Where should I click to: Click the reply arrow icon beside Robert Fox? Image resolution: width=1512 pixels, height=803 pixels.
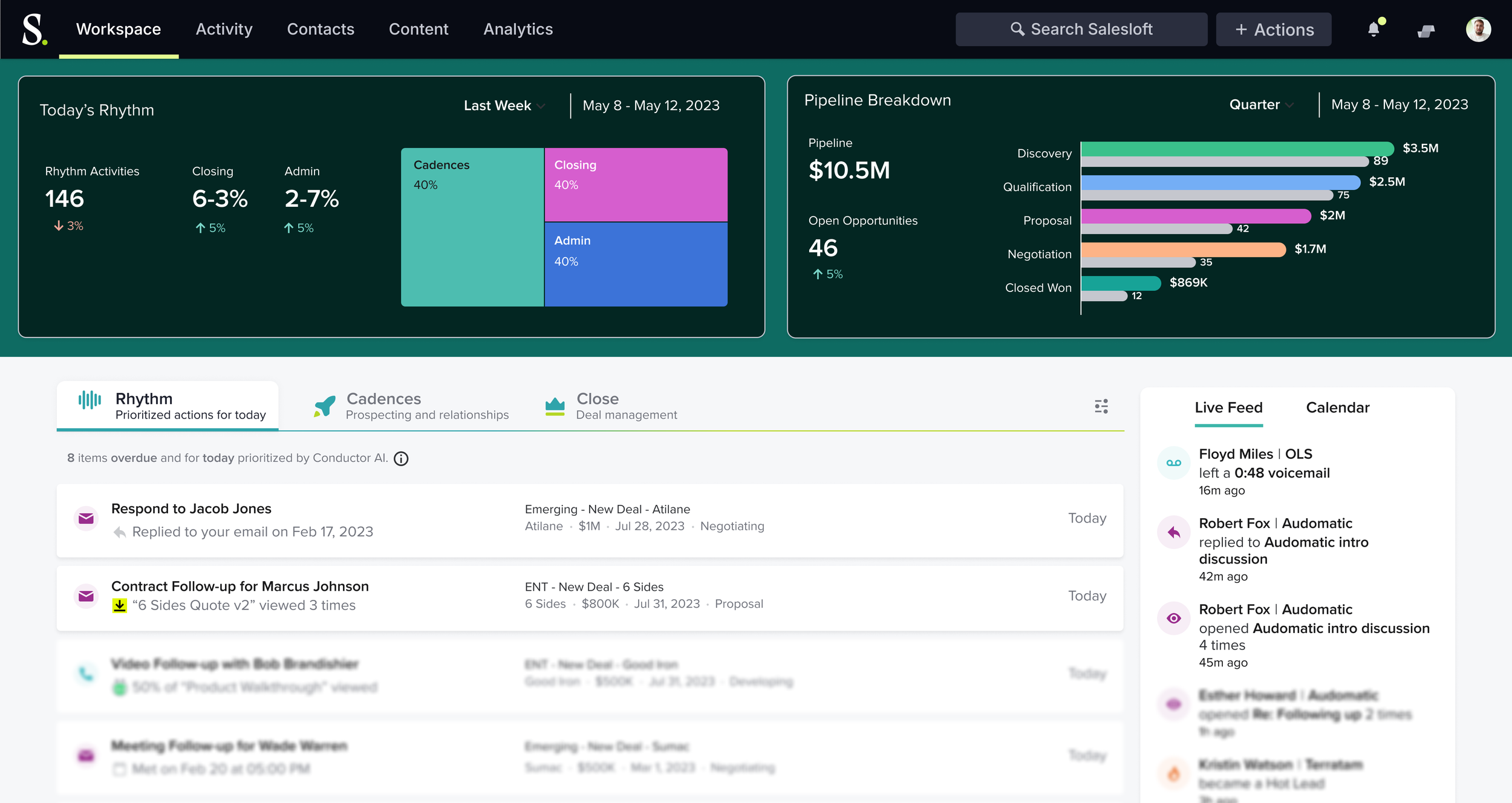1173,532
